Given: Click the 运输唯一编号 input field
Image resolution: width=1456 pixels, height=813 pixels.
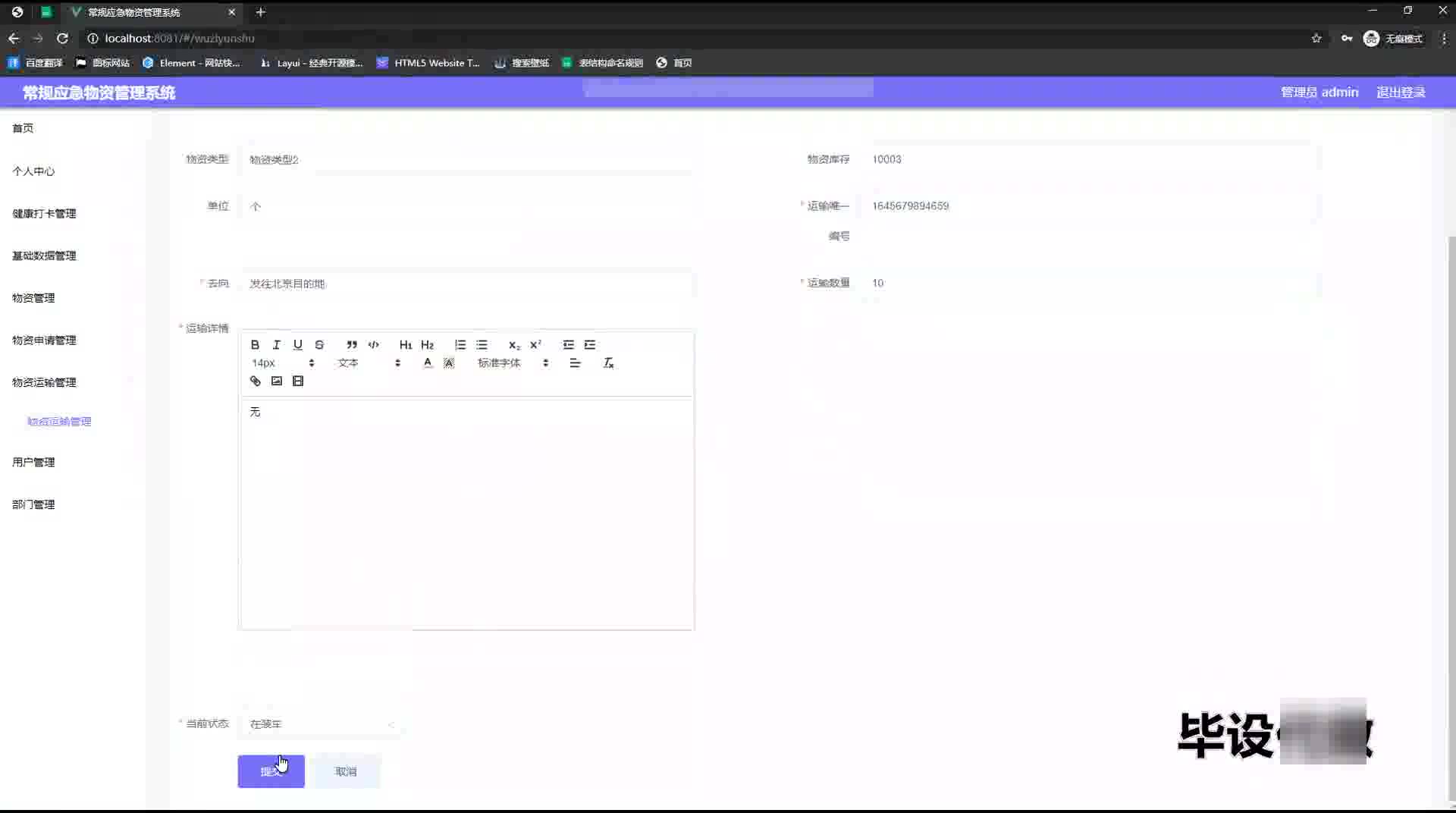Looking at the screenshot, I should pos(1089,206).
